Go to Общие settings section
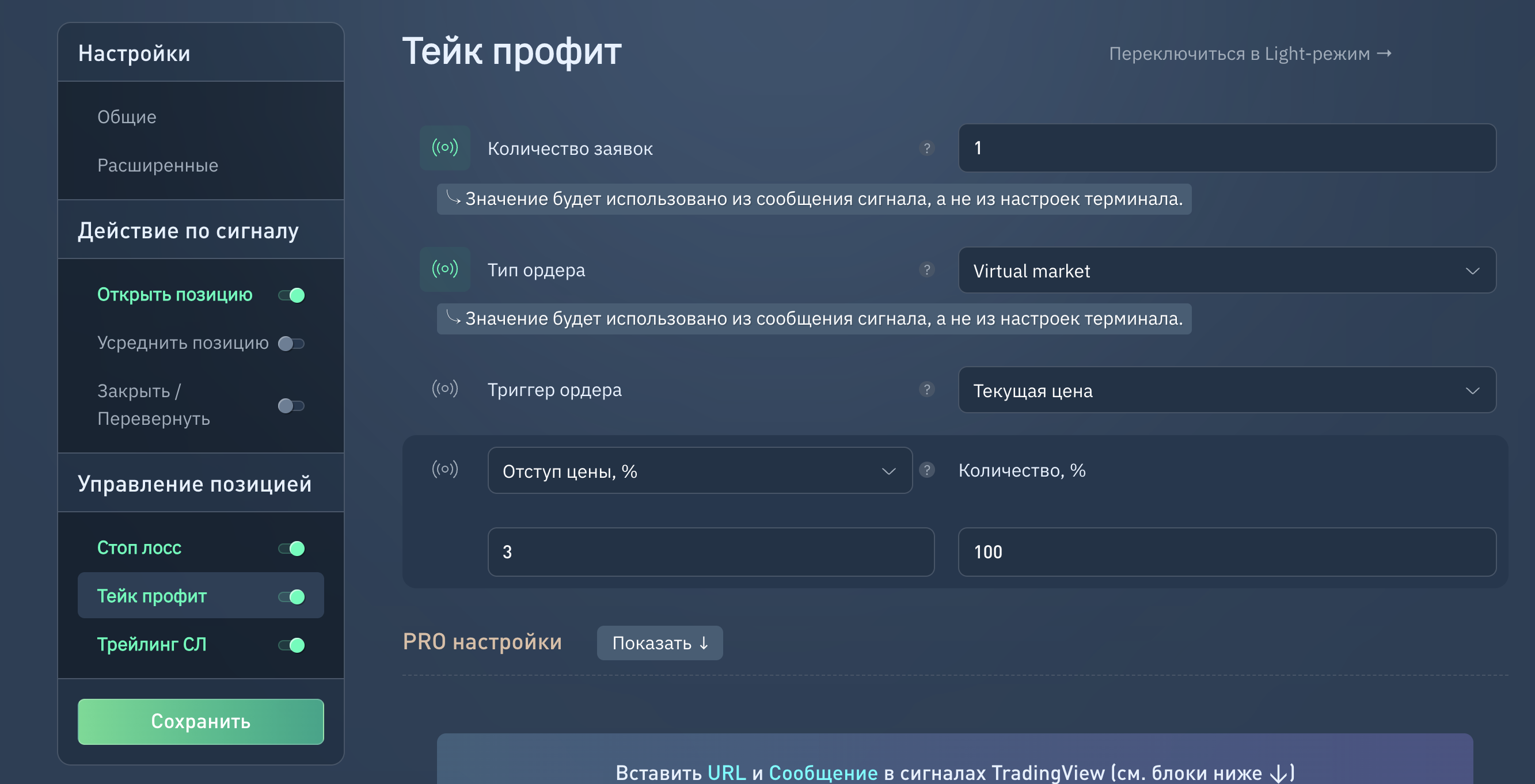This screenshot has width=1535, height=784. [x=127, y=117]
